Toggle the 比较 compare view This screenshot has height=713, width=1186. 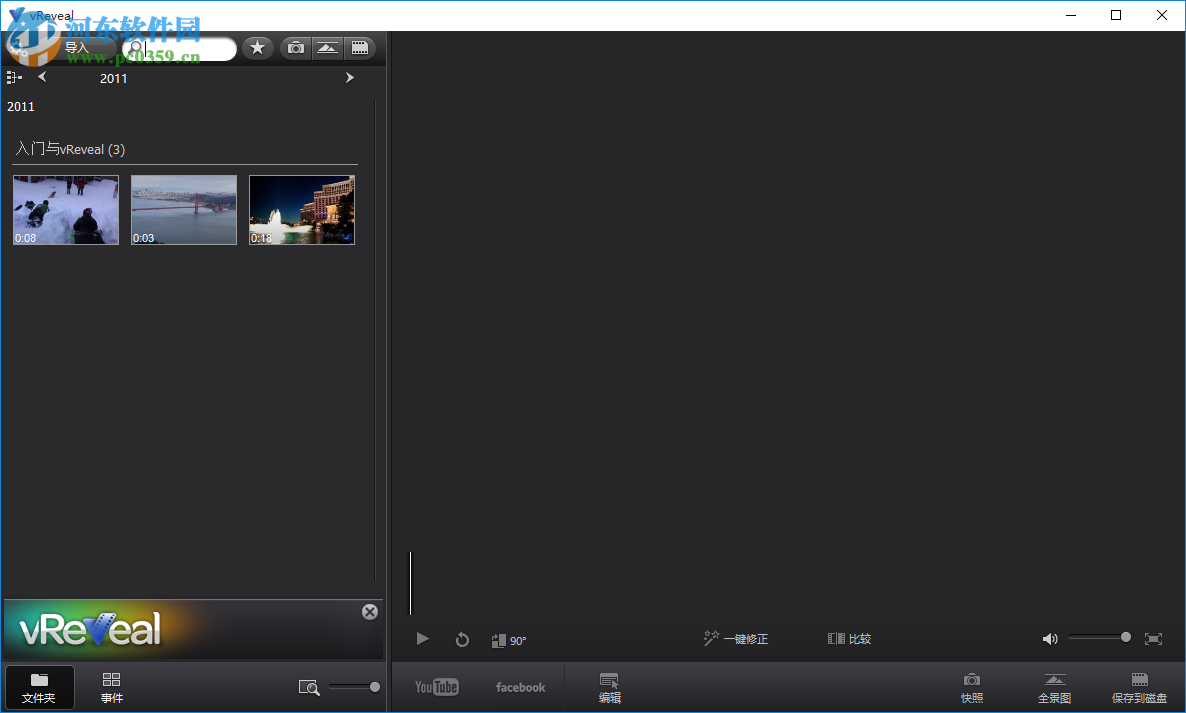tap(849, 639)
